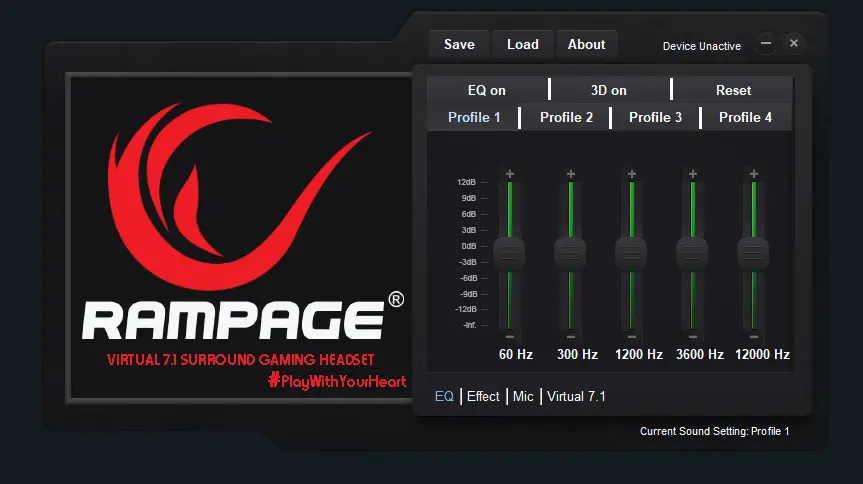The image size is (863, 484).
Task: Toggle the 3D on switch
Action: pyautogui.click(x=609, y=90)
